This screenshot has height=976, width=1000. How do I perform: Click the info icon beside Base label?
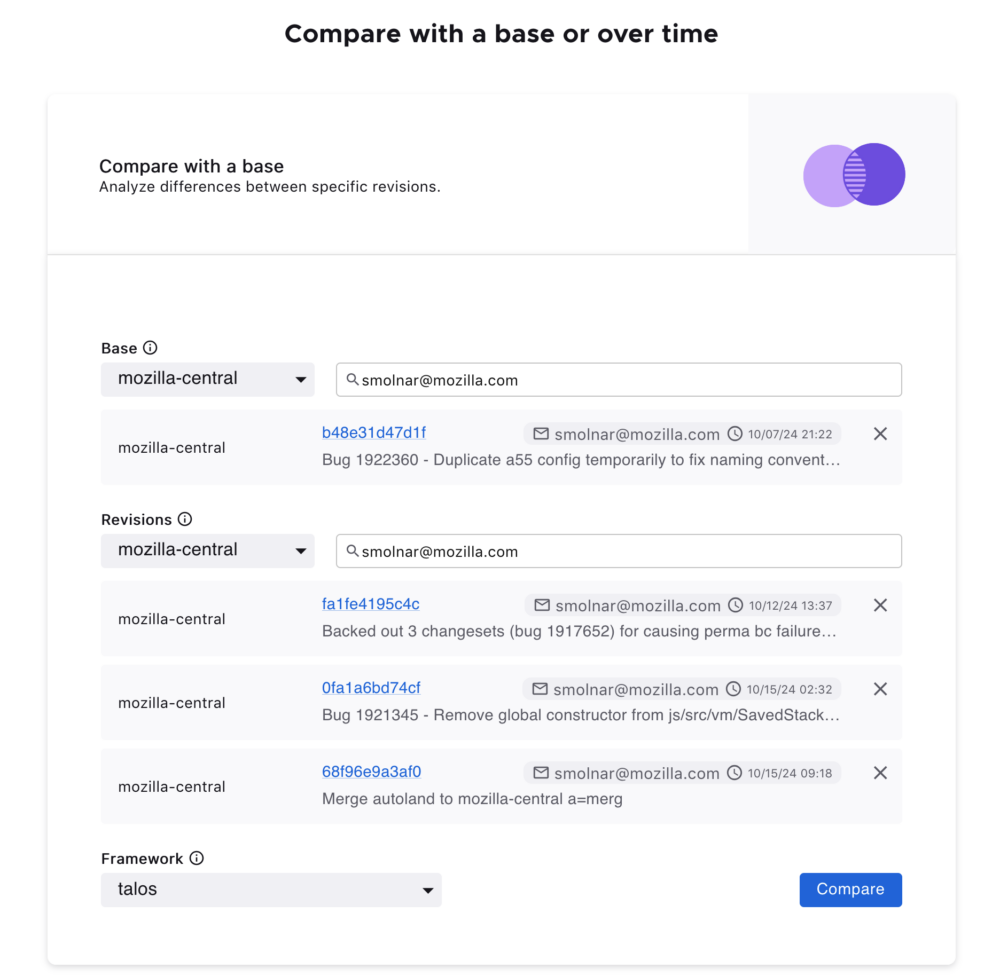(150, 347)
